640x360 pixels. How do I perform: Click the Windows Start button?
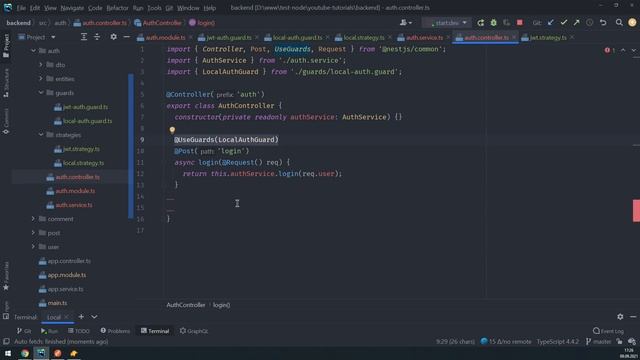coord(8,353)
